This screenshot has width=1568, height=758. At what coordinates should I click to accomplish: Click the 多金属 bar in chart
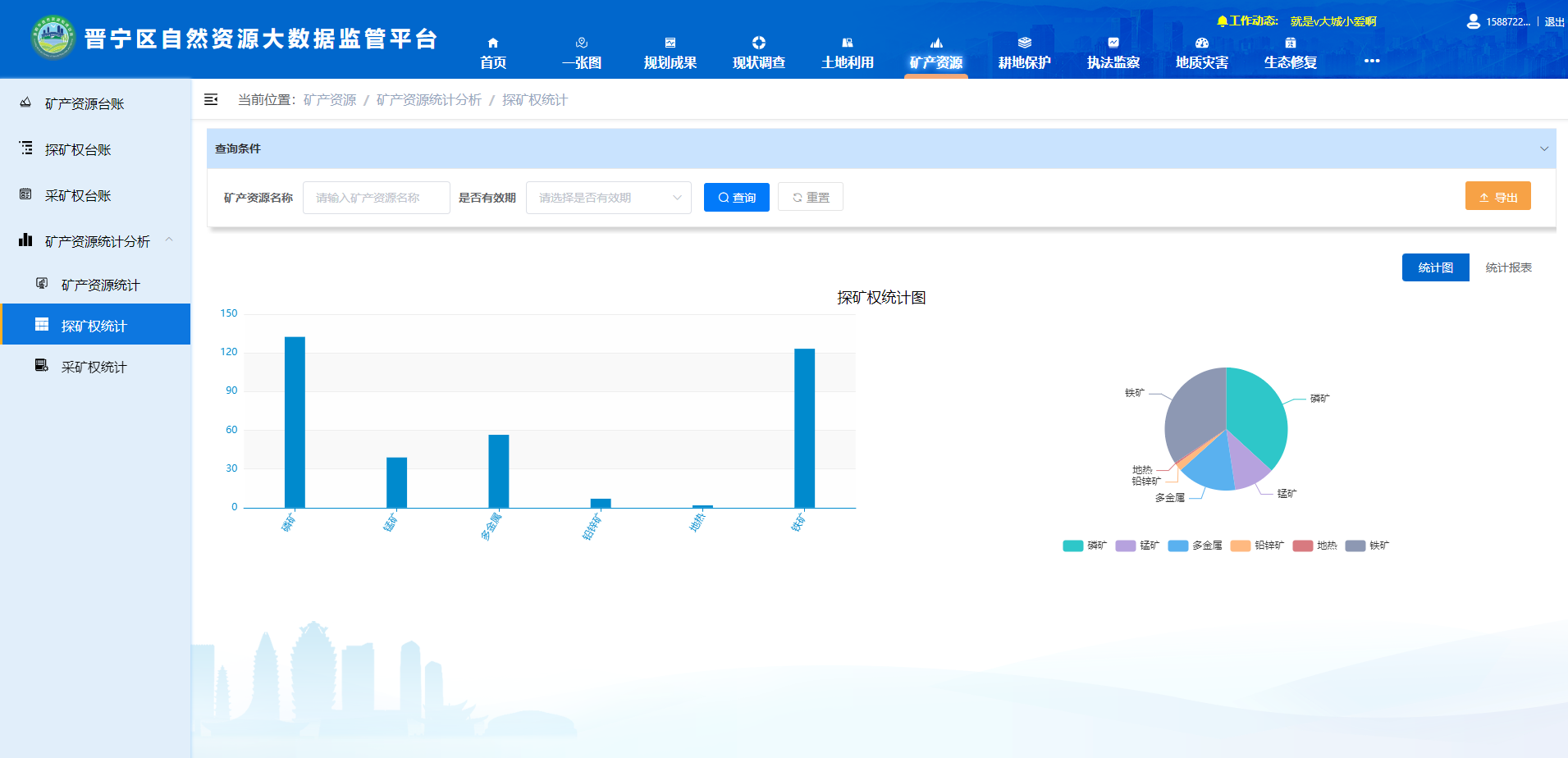coord(499,471)
